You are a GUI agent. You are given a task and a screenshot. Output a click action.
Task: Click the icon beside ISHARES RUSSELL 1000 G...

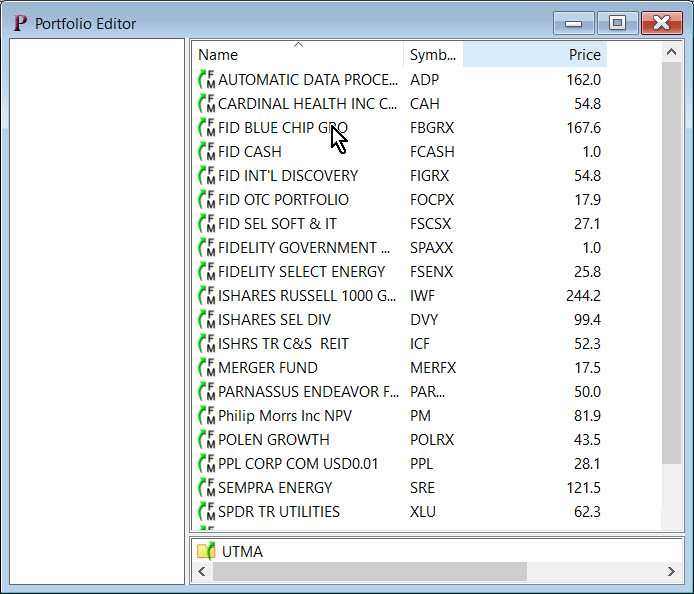[207, 295]
